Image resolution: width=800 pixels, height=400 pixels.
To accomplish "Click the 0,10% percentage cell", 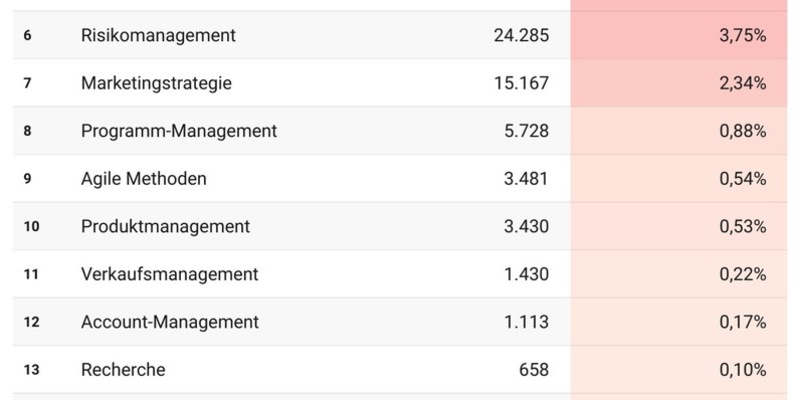I will [x=742, y=370].
